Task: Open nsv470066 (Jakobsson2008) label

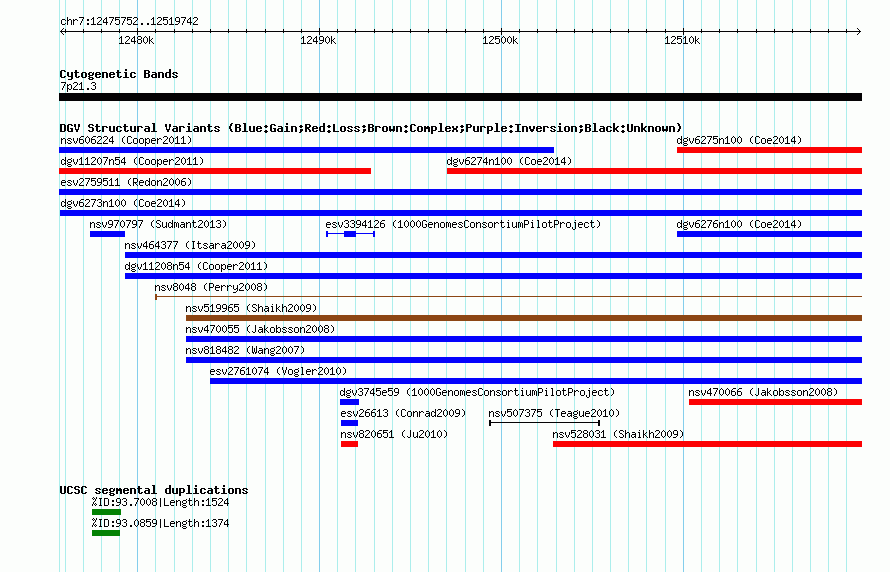Action: tap(763, 392)
